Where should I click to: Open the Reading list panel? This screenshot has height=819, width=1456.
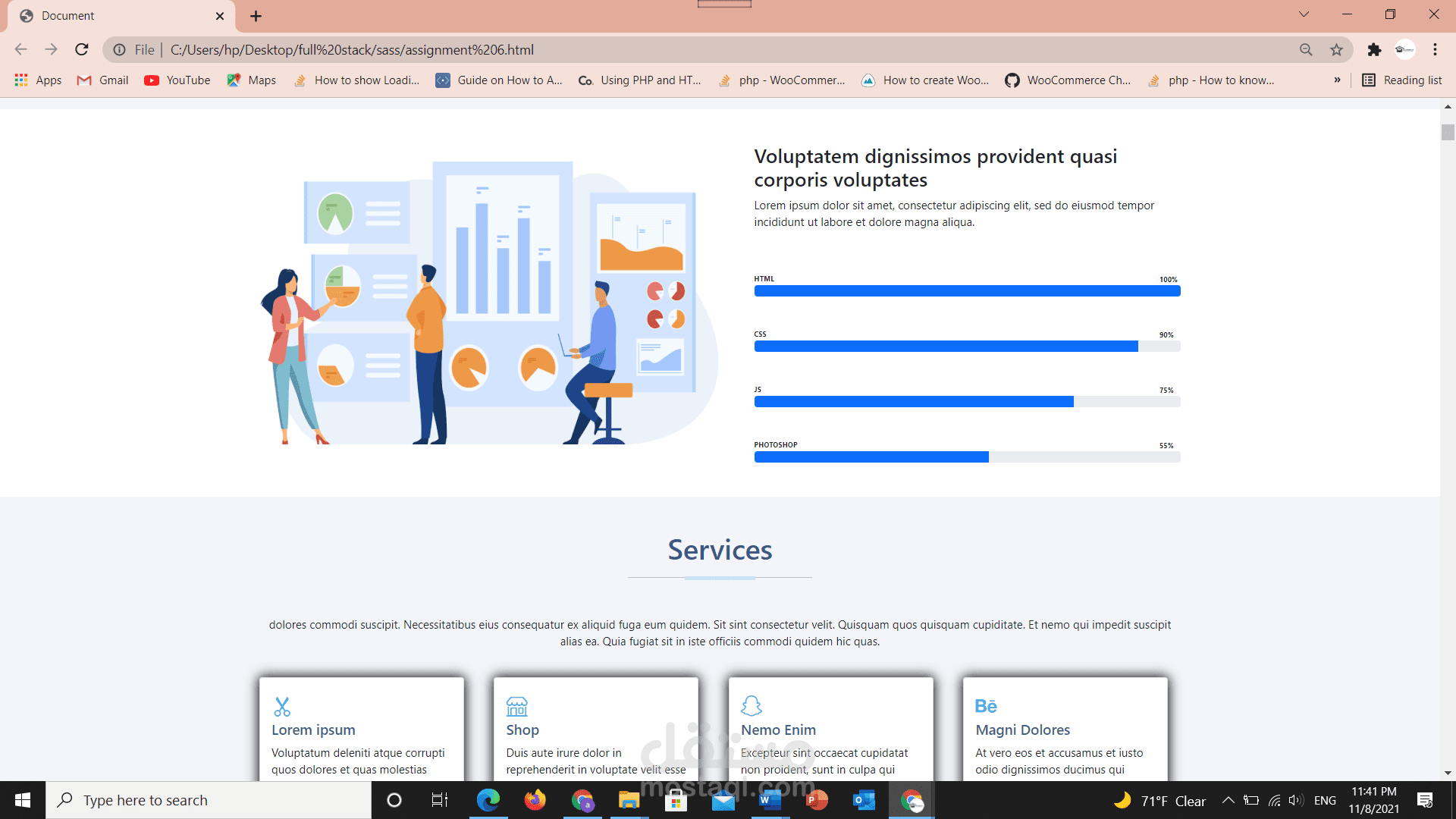tap(1401, 80)
